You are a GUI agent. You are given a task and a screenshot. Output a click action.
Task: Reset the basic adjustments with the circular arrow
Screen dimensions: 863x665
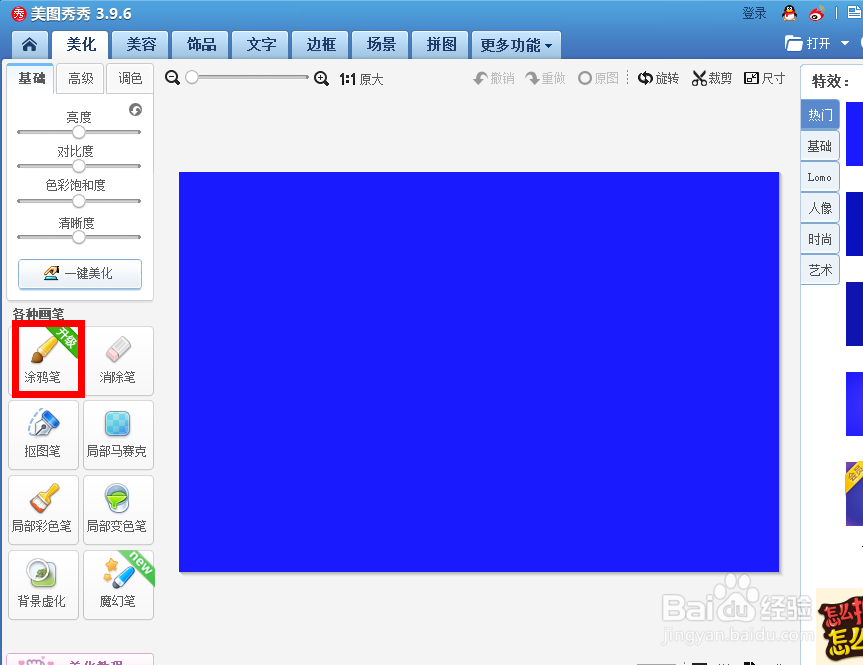pyautogui.click(x=135, y=110)
